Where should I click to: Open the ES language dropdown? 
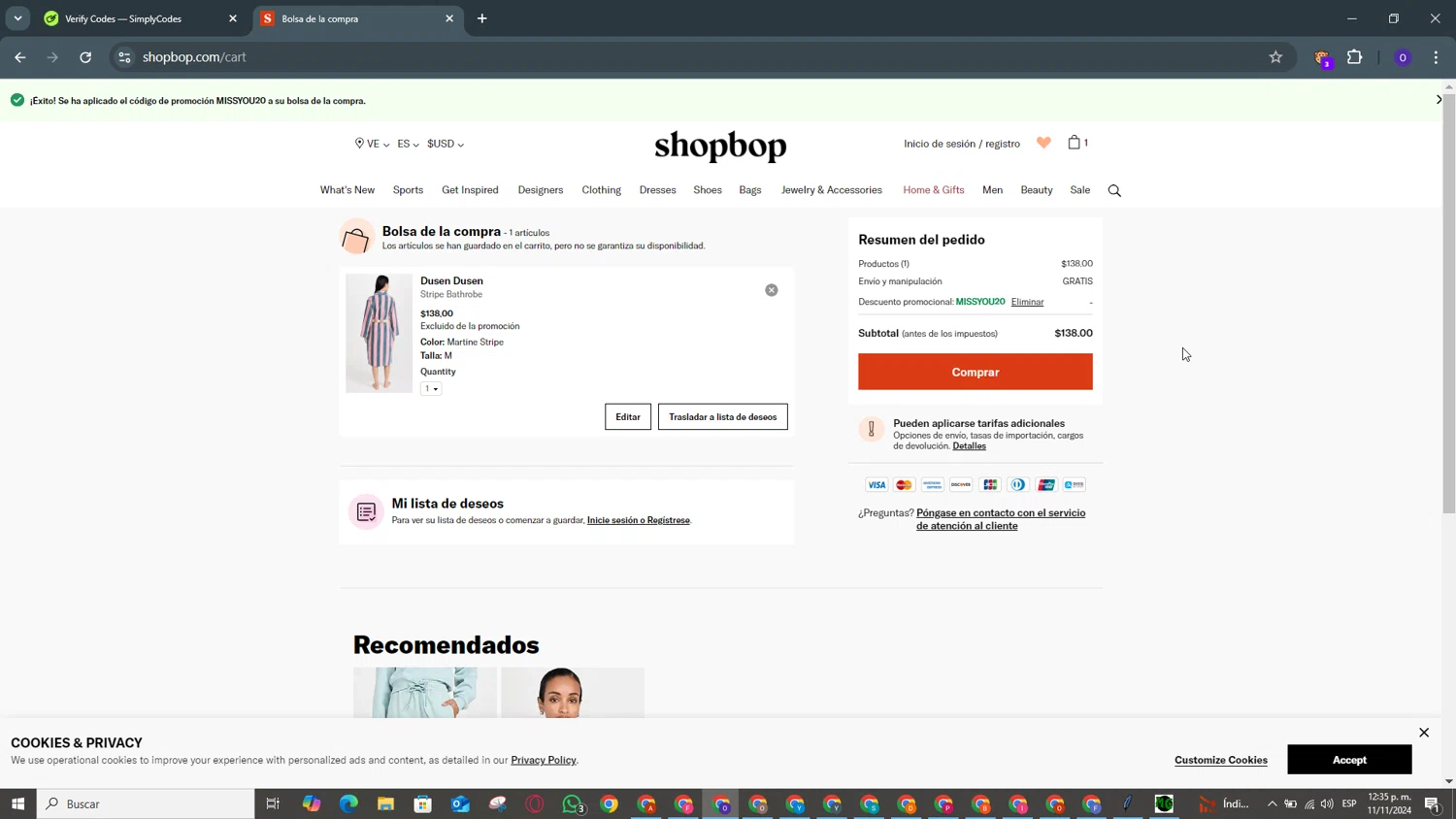point(408,144)
